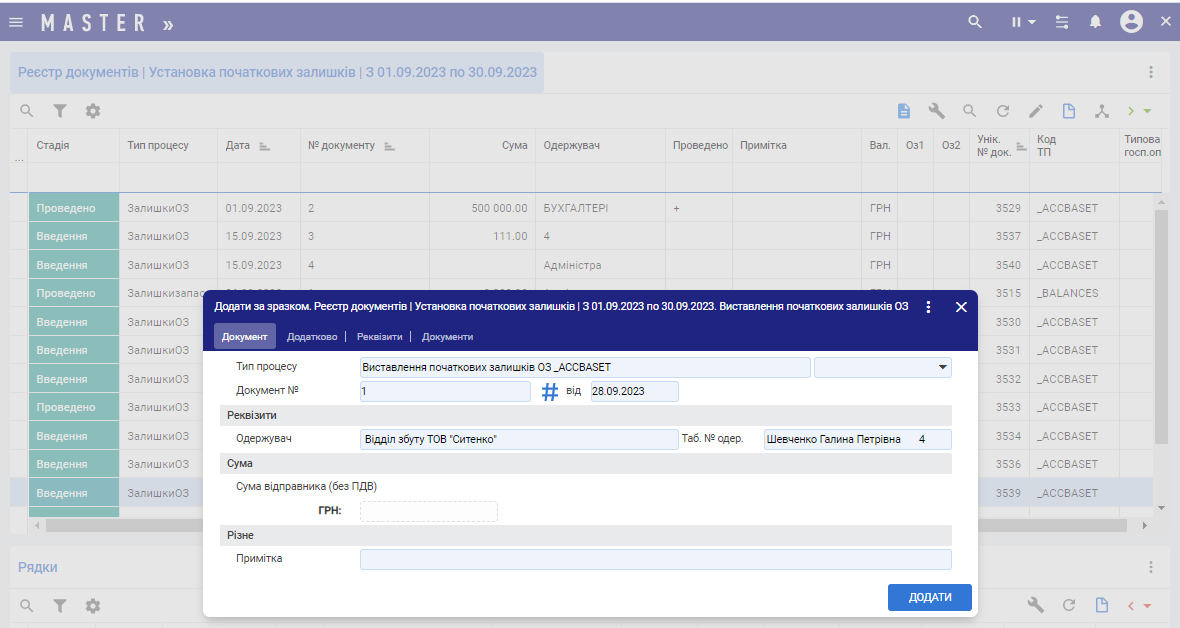
Task: Click the refresh icon in registry toolbar
Action: [x=1003, y=111]
